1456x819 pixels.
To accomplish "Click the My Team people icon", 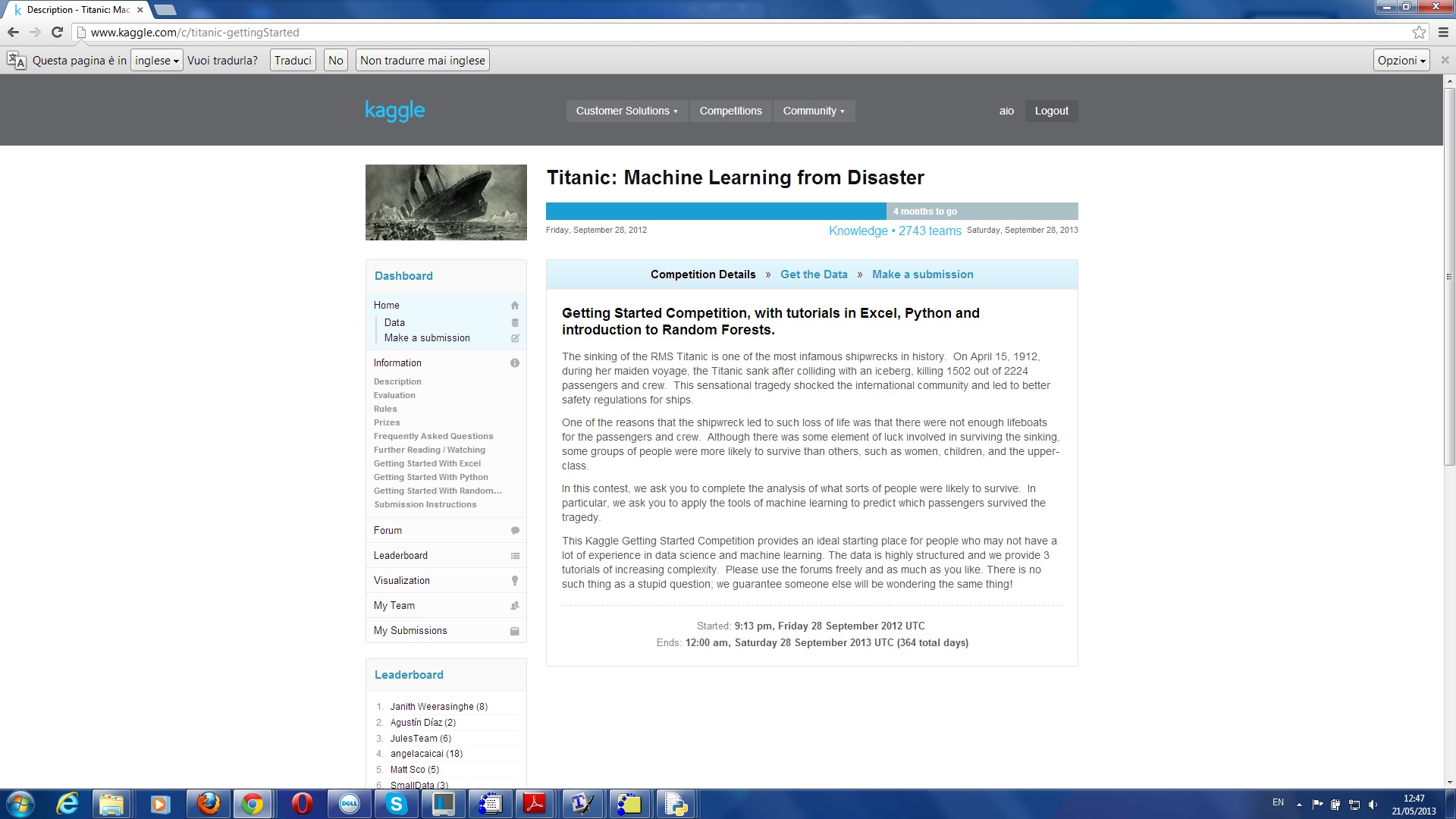I will 515,606.
